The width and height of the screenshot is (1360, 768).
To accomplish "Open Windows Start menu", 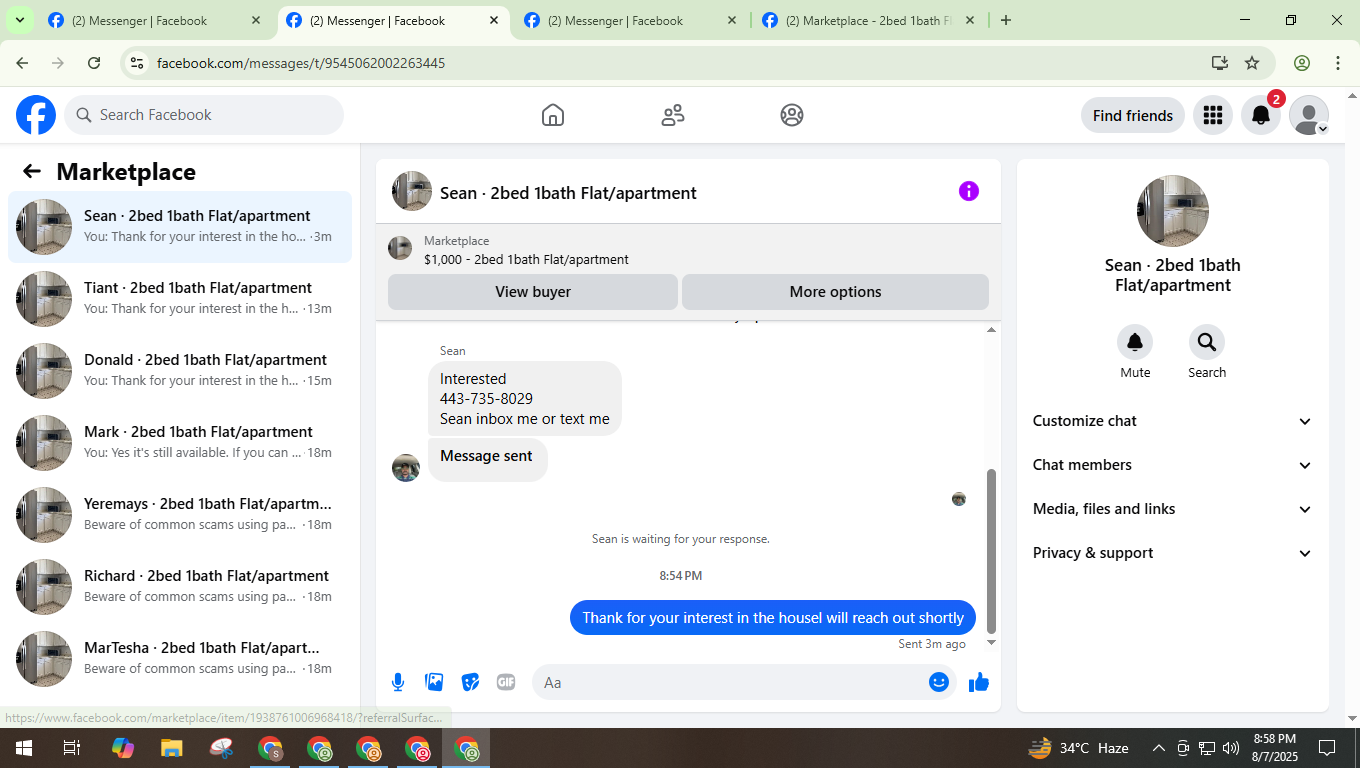I will (23, 748).
